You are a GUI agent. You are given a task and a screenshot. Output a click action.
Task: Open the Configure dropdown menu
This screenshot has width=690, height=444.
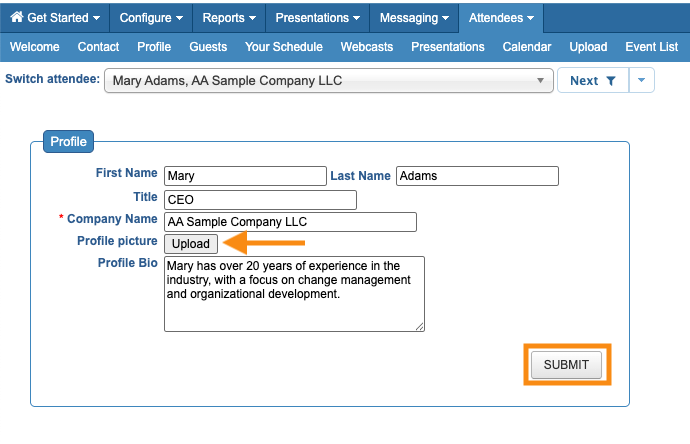coord(150,18)
